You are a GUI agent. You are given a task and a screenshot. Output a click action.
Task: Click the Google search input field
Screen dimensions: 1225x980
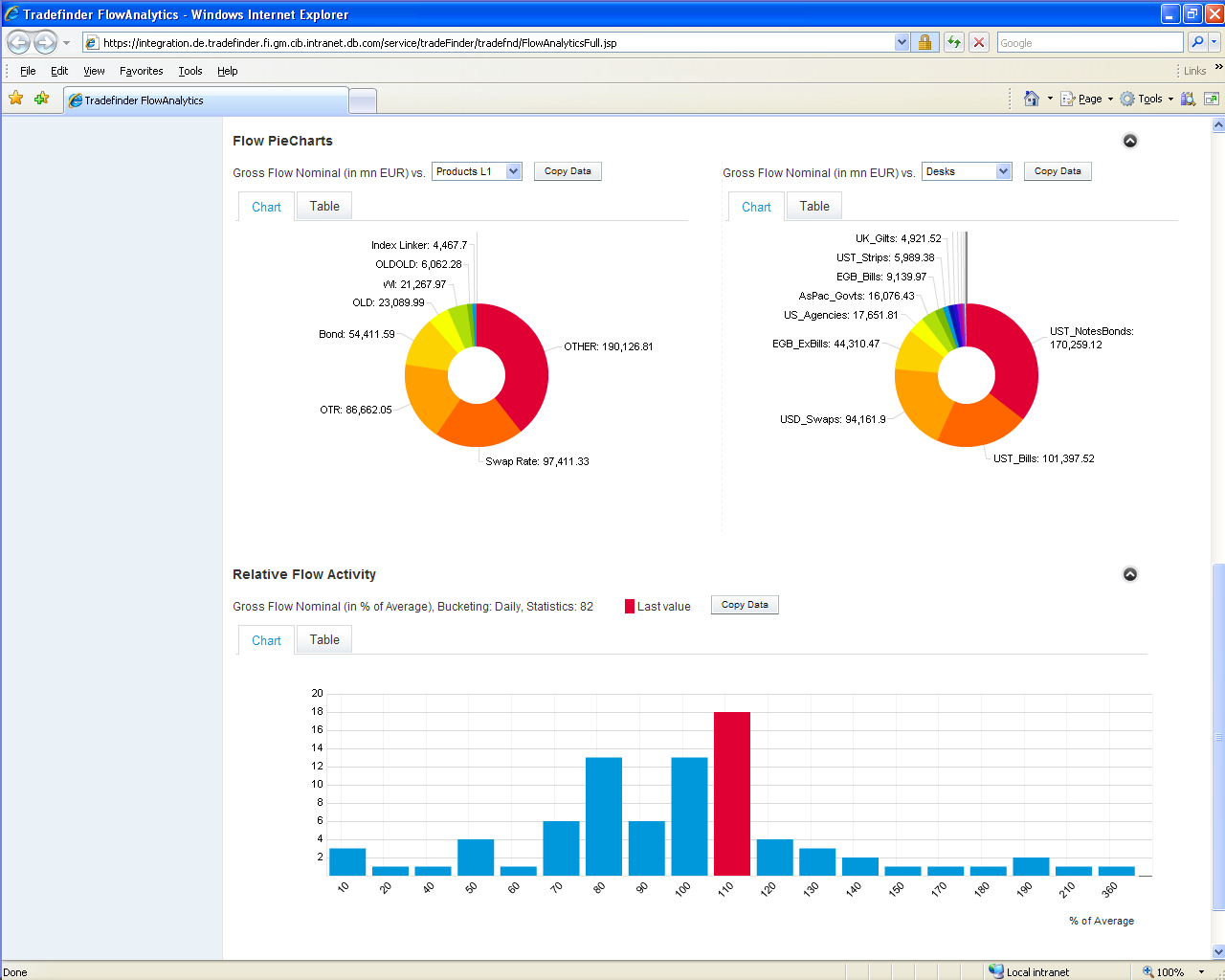tap(1089, 42)
